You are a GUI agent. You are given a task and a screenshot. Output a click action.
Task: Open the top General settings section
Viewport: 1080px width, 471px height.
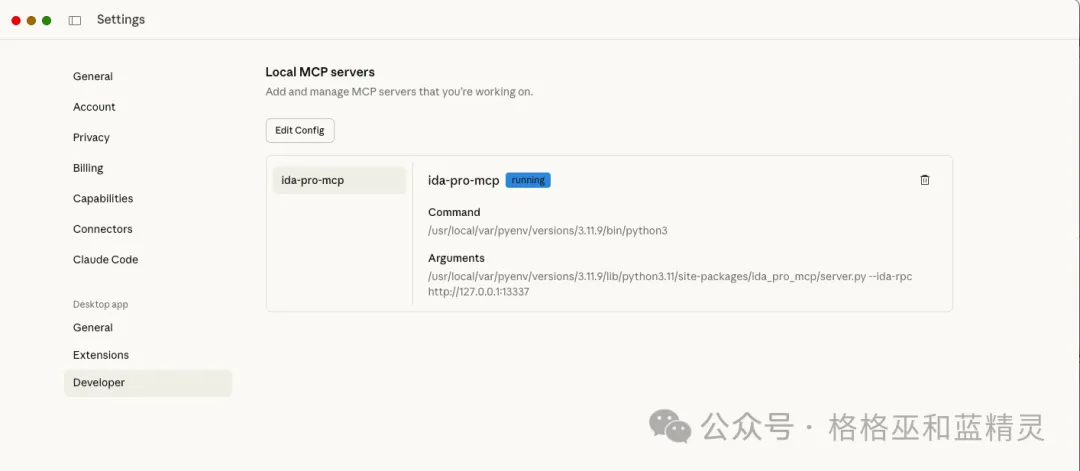click(x=93, y=76)
